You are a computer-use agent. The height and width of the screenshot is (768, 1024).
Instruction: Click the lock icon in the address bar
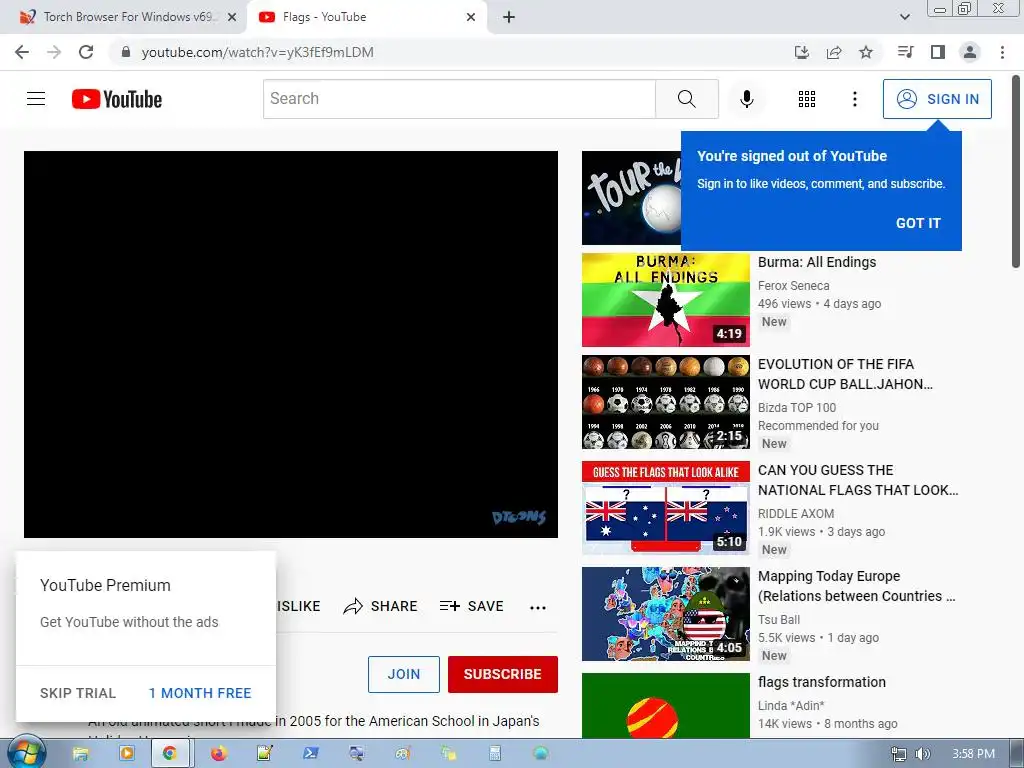coord(126,52)
